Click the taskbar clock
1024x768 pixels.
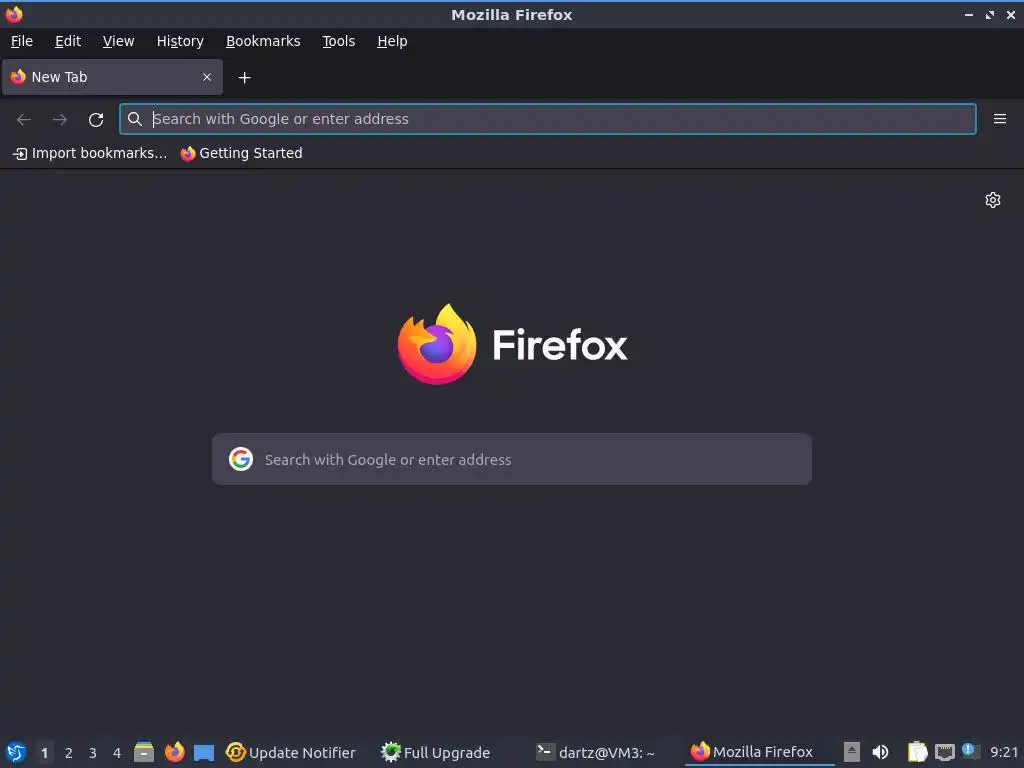[1004, 752]
